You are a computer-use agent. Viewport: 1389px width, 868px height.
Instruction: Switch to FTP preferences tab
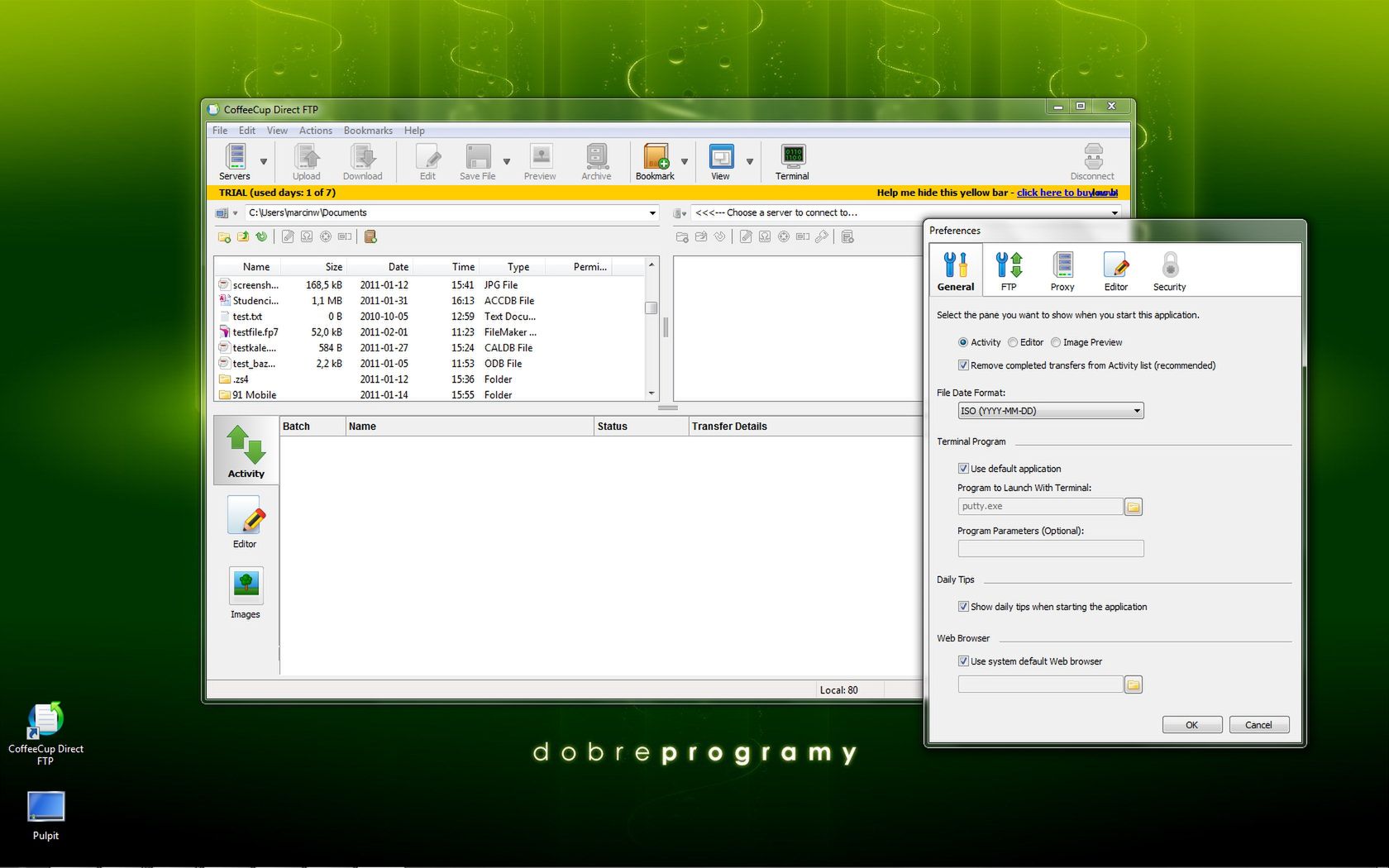(x=1009, y=271)
